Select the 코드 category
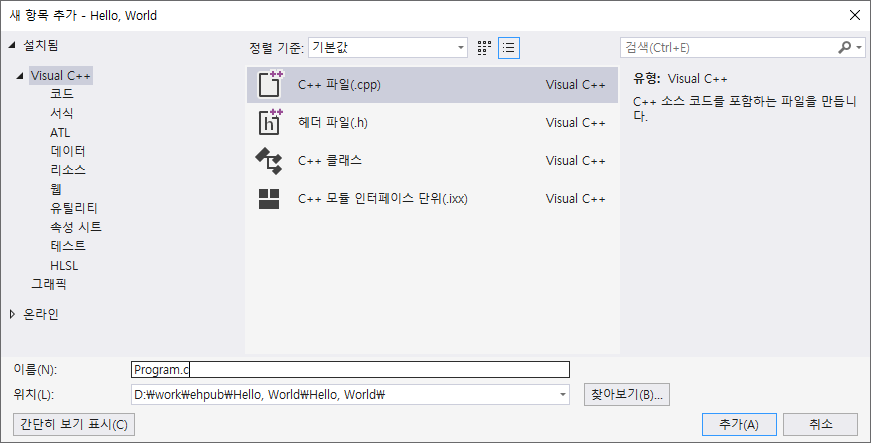 [62, 94]
